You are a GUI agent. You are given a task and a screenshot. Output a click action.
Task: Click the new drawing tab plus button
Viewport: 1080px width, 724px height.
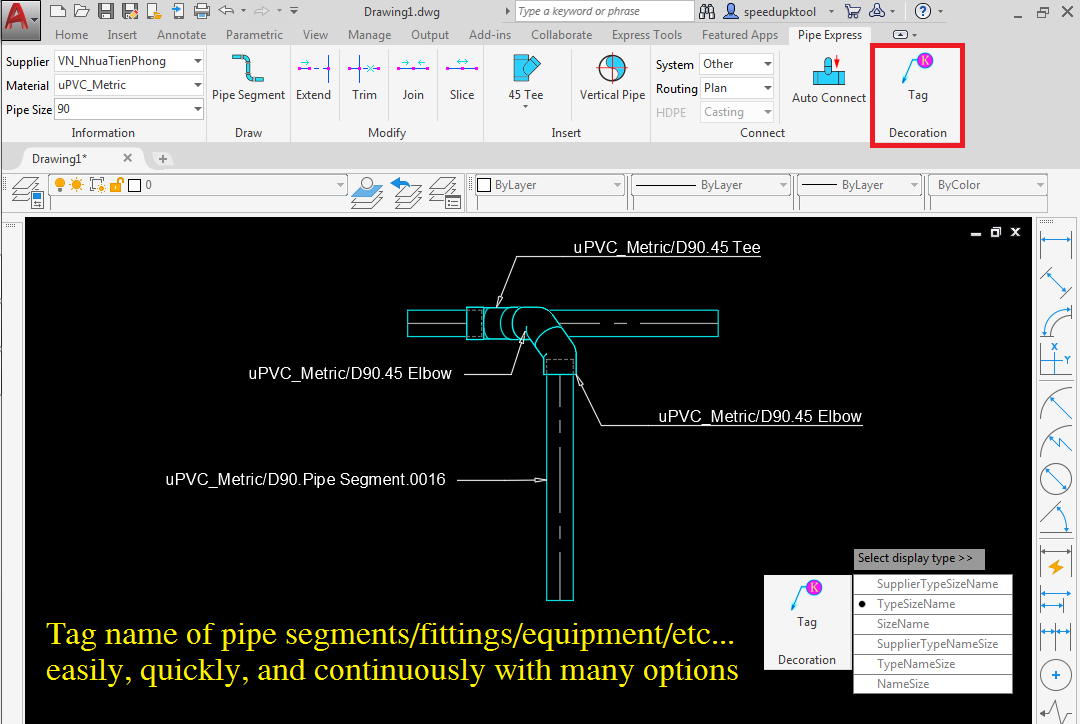click(163, 159)
